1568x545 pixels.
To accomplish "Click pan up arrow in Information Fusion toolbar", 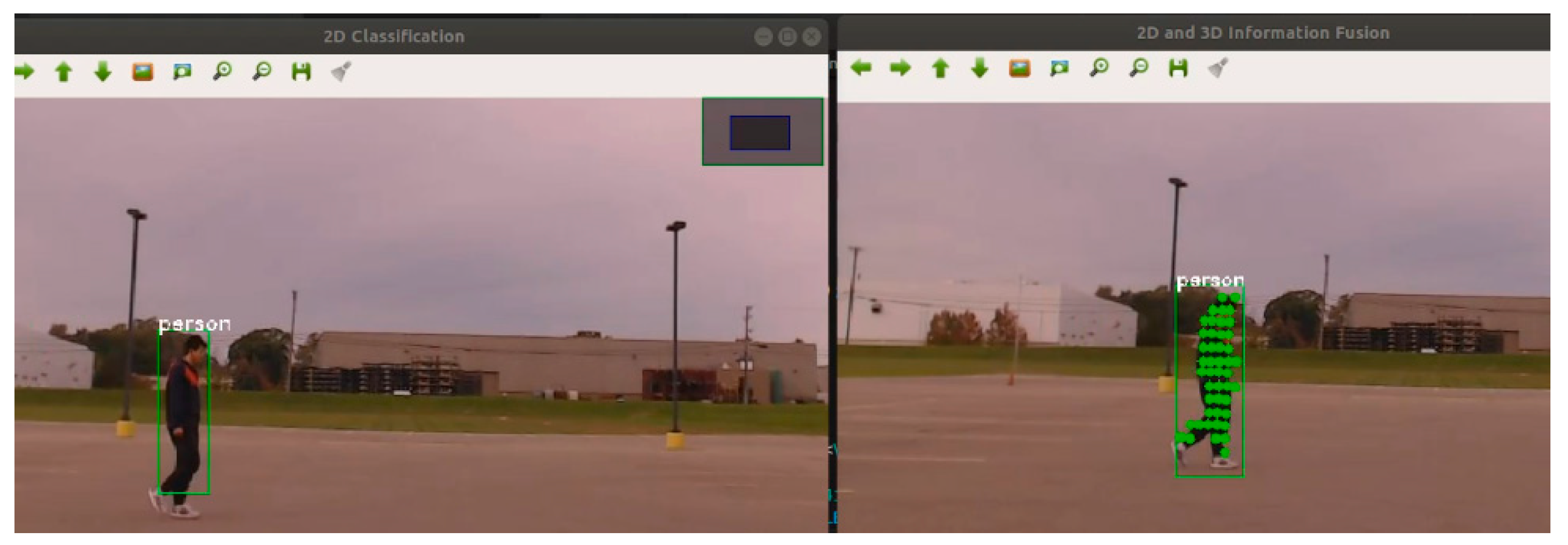I will pos(940,68).
